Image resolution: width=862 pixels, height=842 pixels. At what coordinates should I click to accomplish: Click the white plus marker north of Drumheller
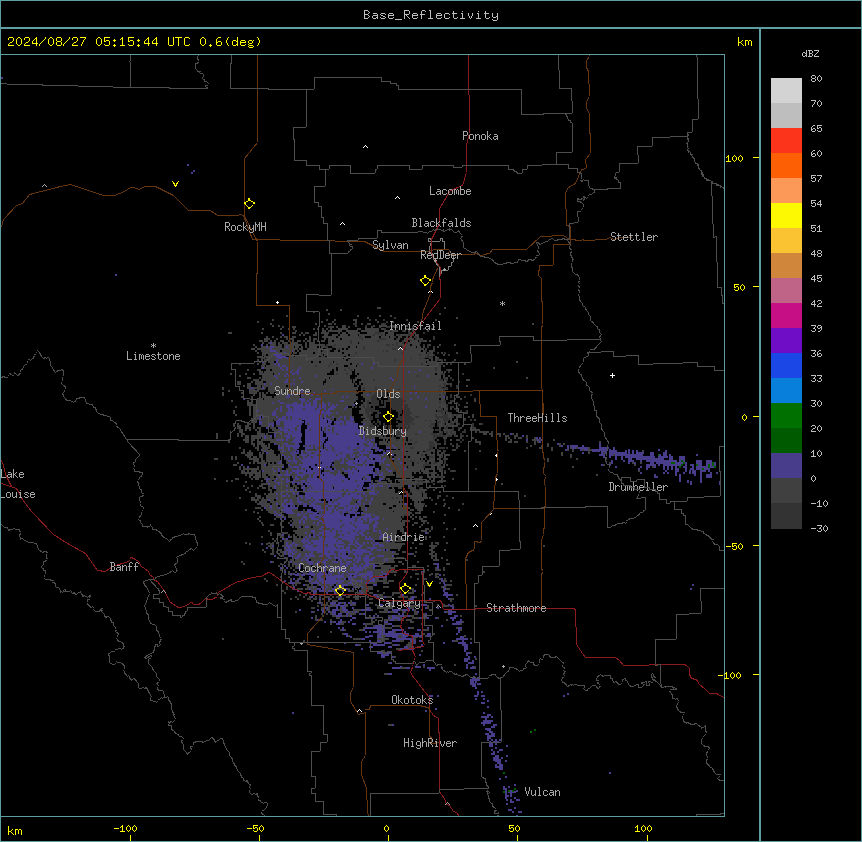tap(612, 375)
